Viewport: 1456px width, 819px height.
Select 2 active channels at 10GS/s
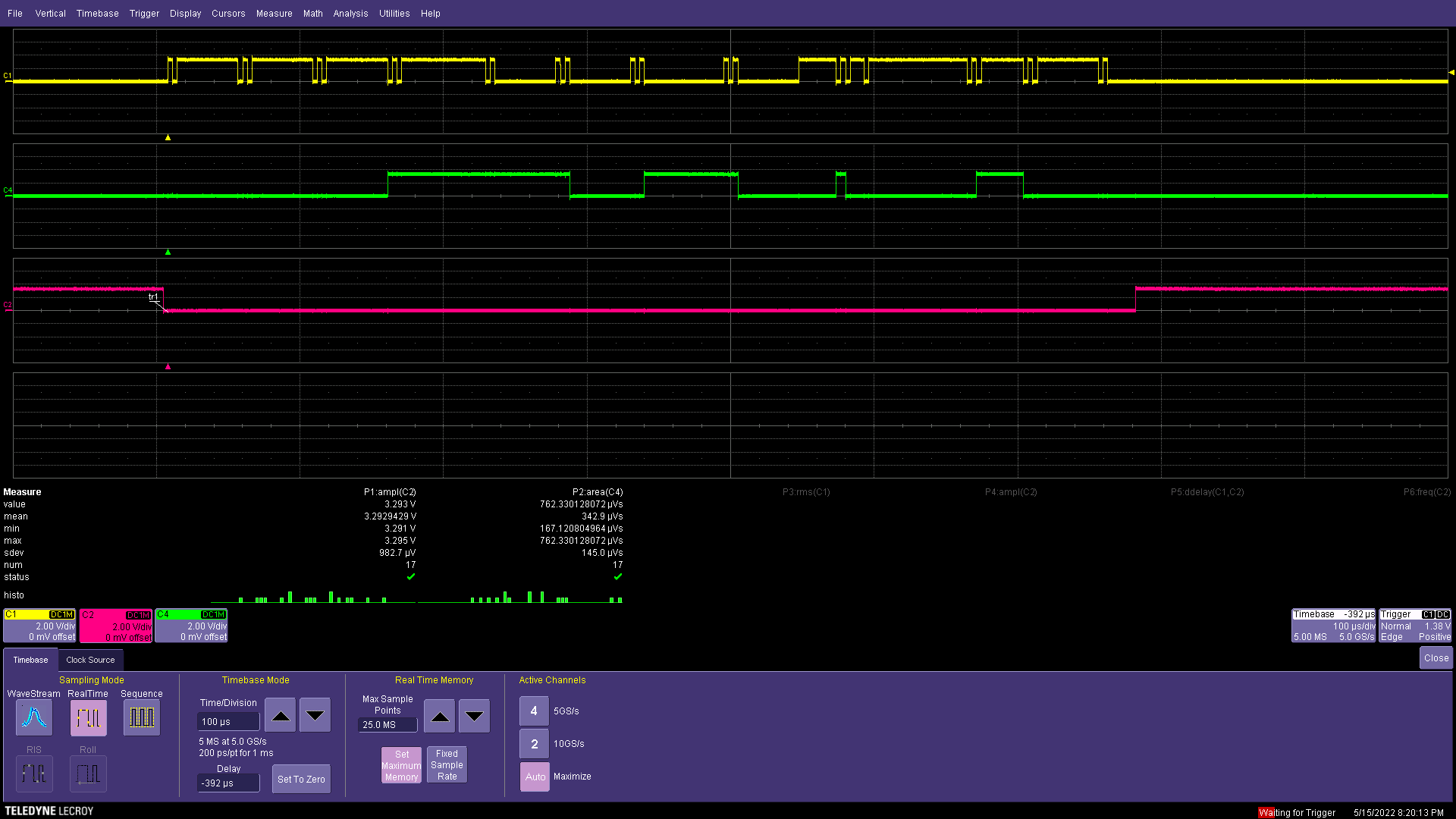[534, 744]
